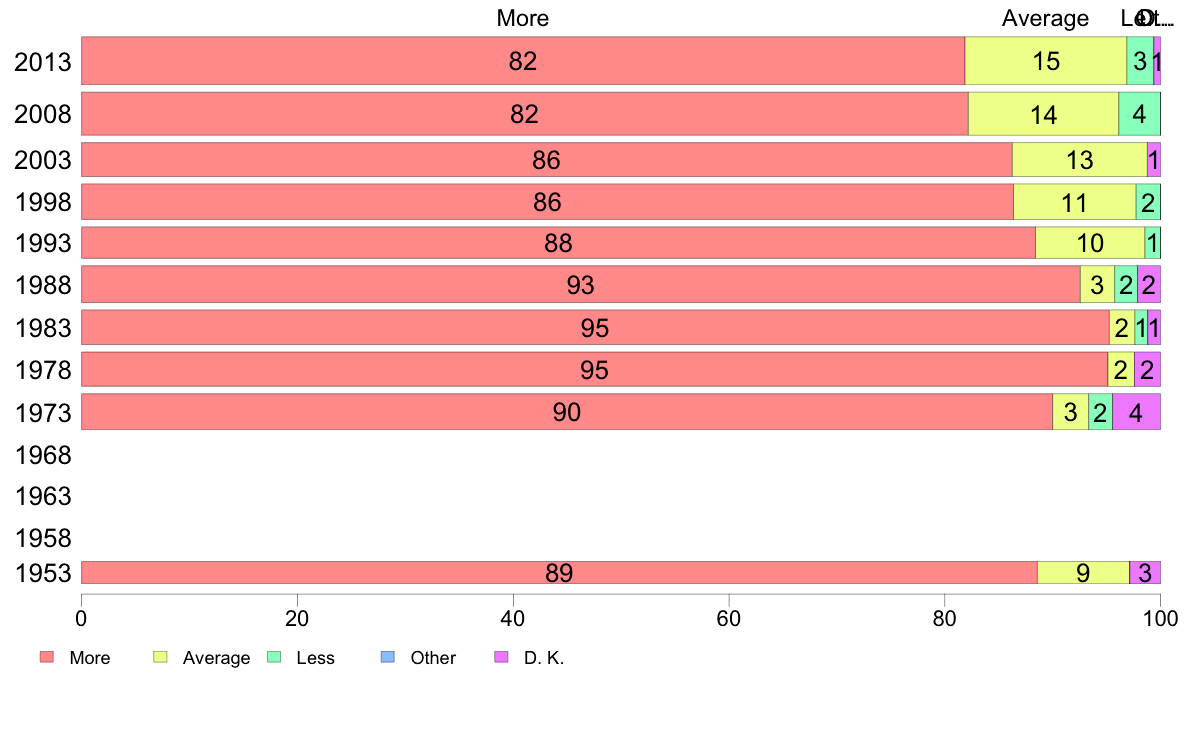Click the 1973 purple segment showing 4

point(1136,412)
